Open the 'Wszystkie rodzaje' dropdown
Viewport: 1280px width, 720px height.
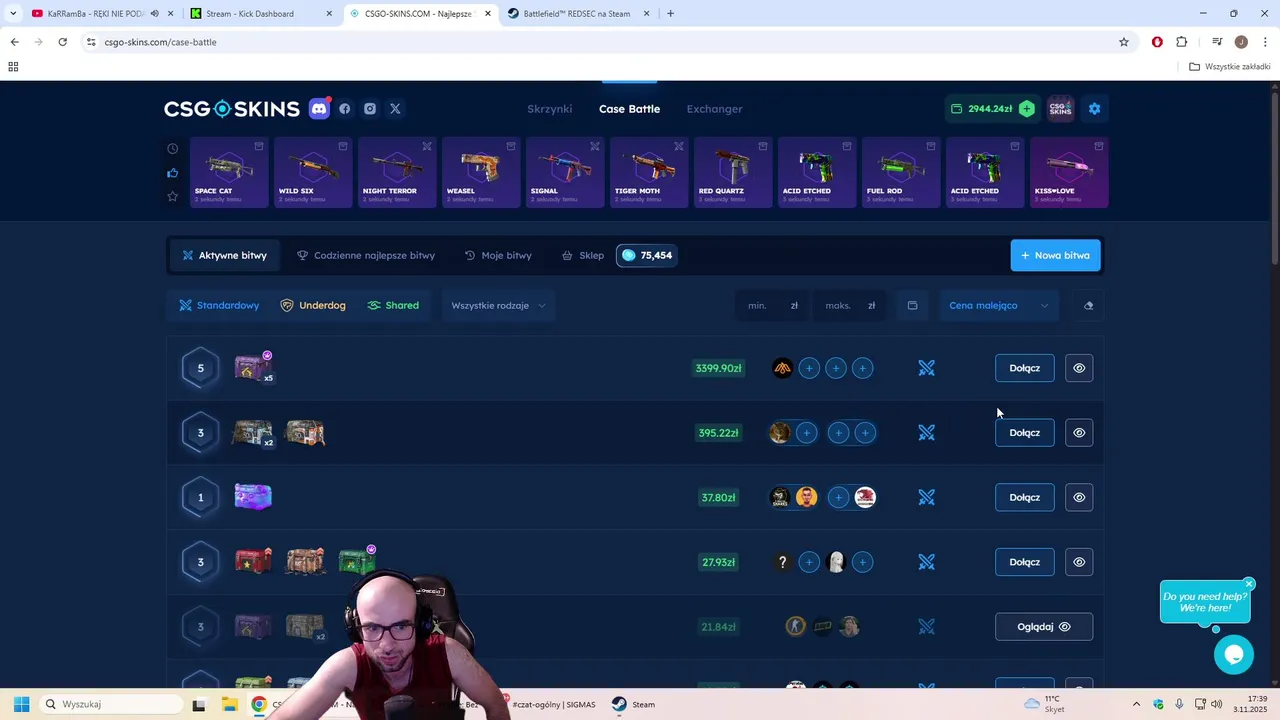coord(498,306)
